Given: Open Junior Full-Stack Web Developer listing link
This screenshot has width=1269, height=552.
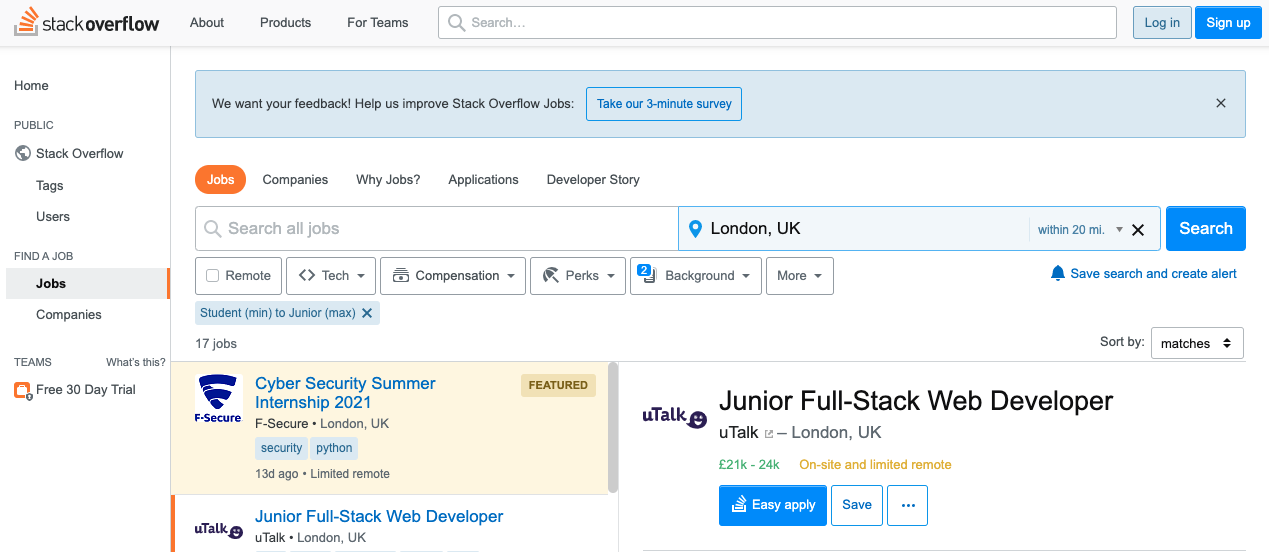Looking at the screenshot, I should coord(379,517).
